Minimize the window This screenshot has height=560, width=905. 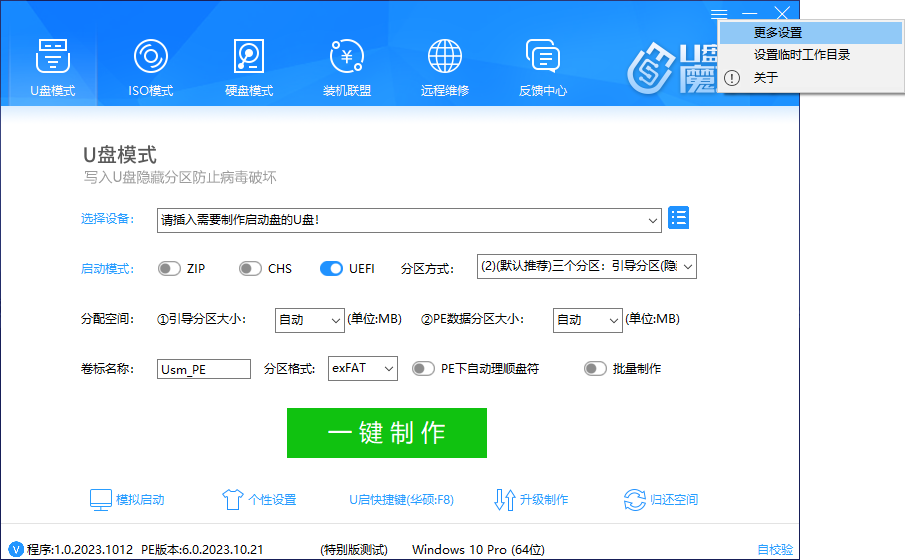[750, 13]
